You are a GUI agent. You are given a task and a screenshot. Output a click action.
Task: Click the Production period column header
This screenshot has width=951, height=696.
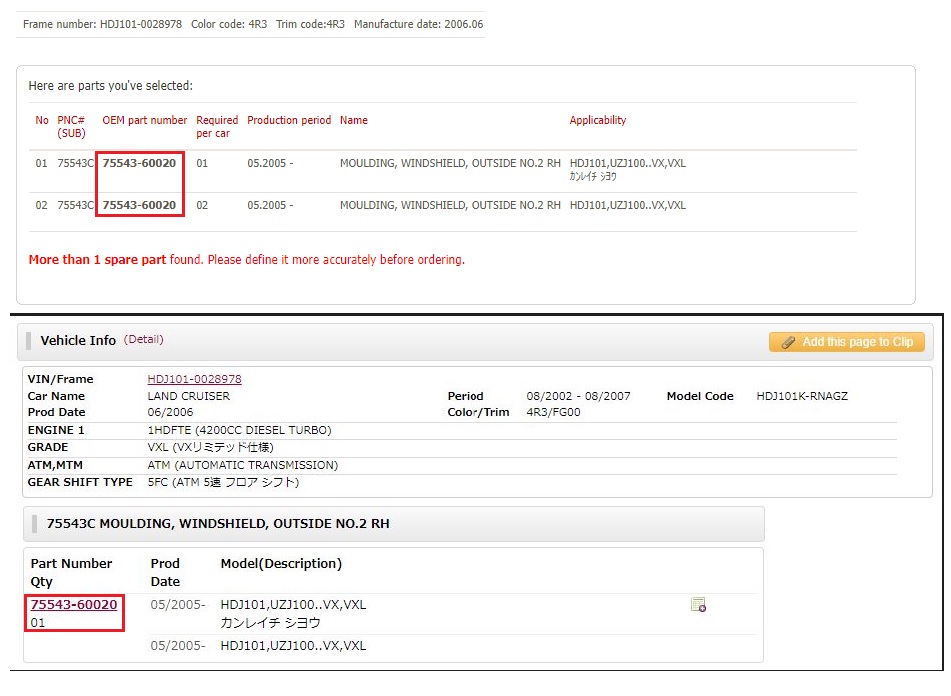pos(289,120)
